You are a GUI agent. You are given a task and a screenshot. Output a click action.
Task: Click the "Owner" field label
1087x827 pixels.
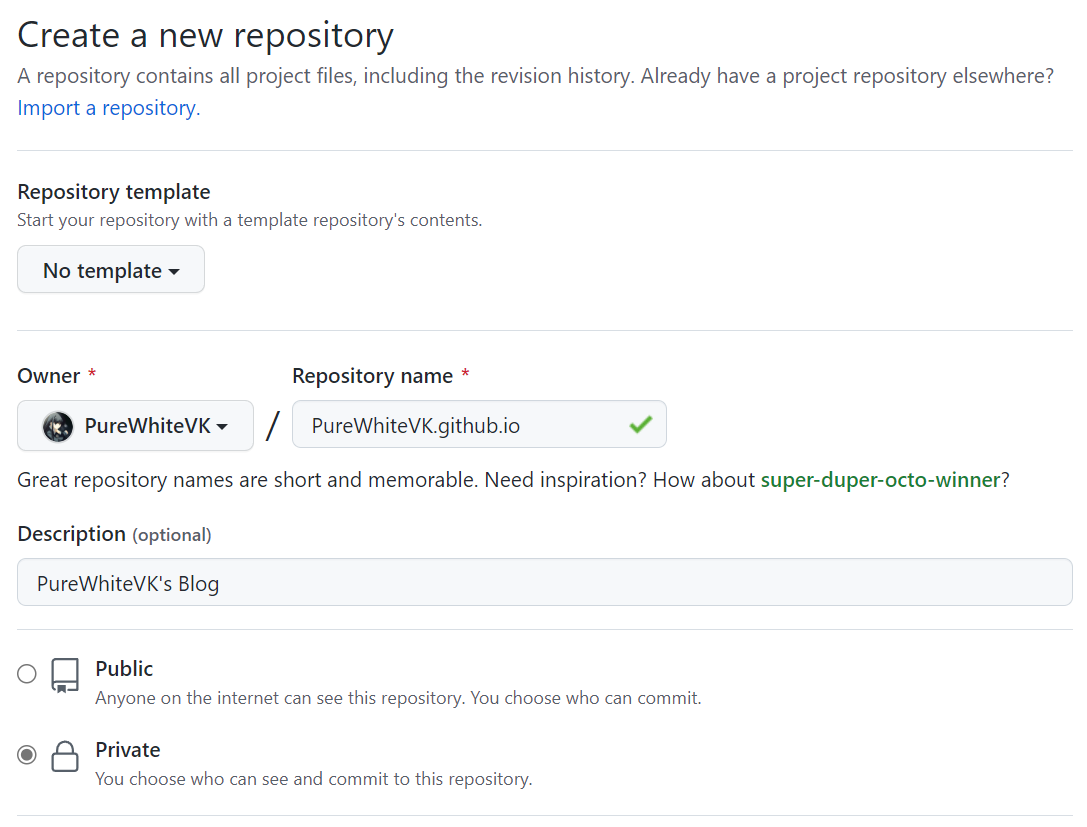tap(49, 376)
